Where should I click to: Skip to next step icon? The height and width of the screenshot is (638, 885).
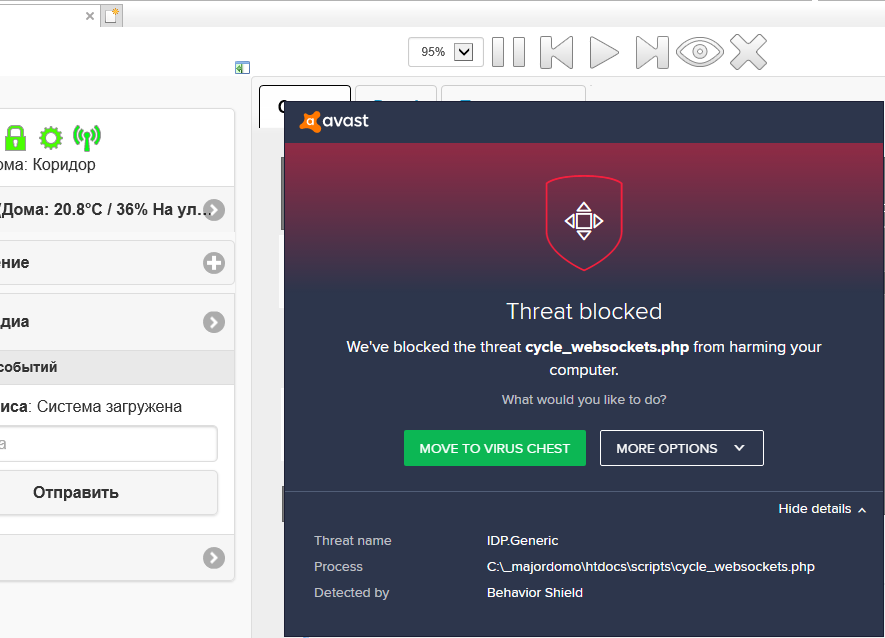652,52
